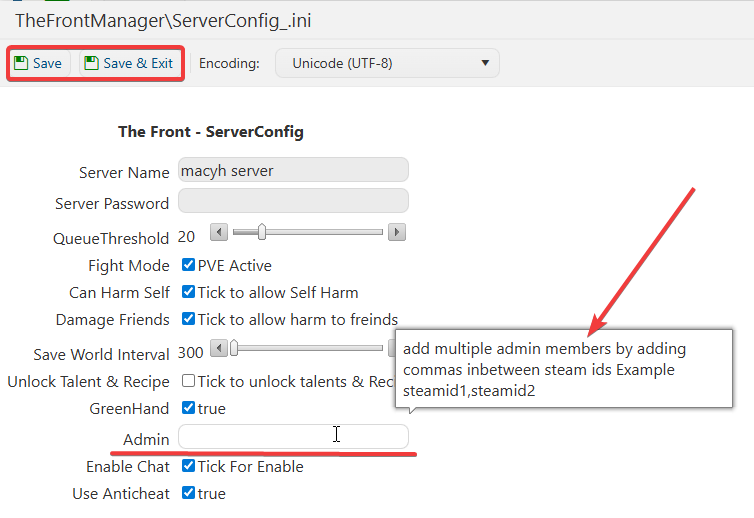Click the Use Anticheat label
This screenshot has width=754, height=518.
point(121,494)
